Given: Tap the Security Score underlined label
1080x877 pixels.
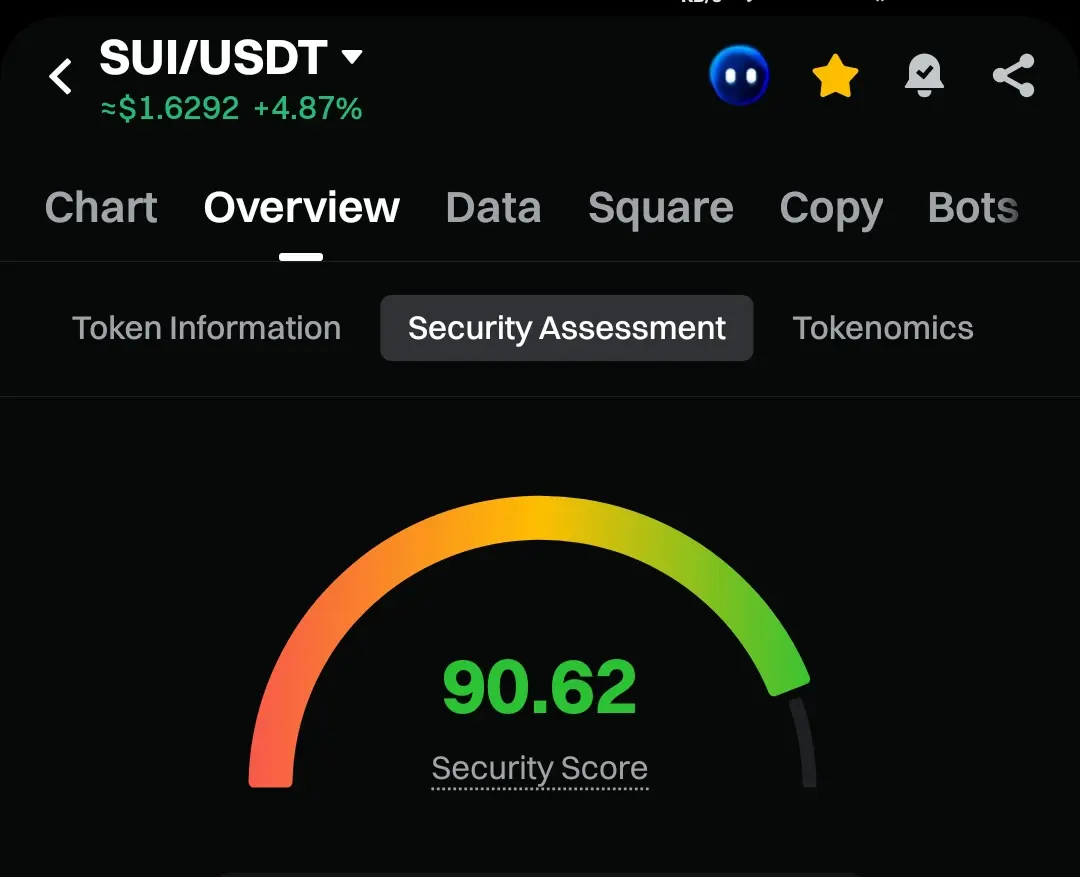Looking at the screenshot, I should (x=539, y=770).
